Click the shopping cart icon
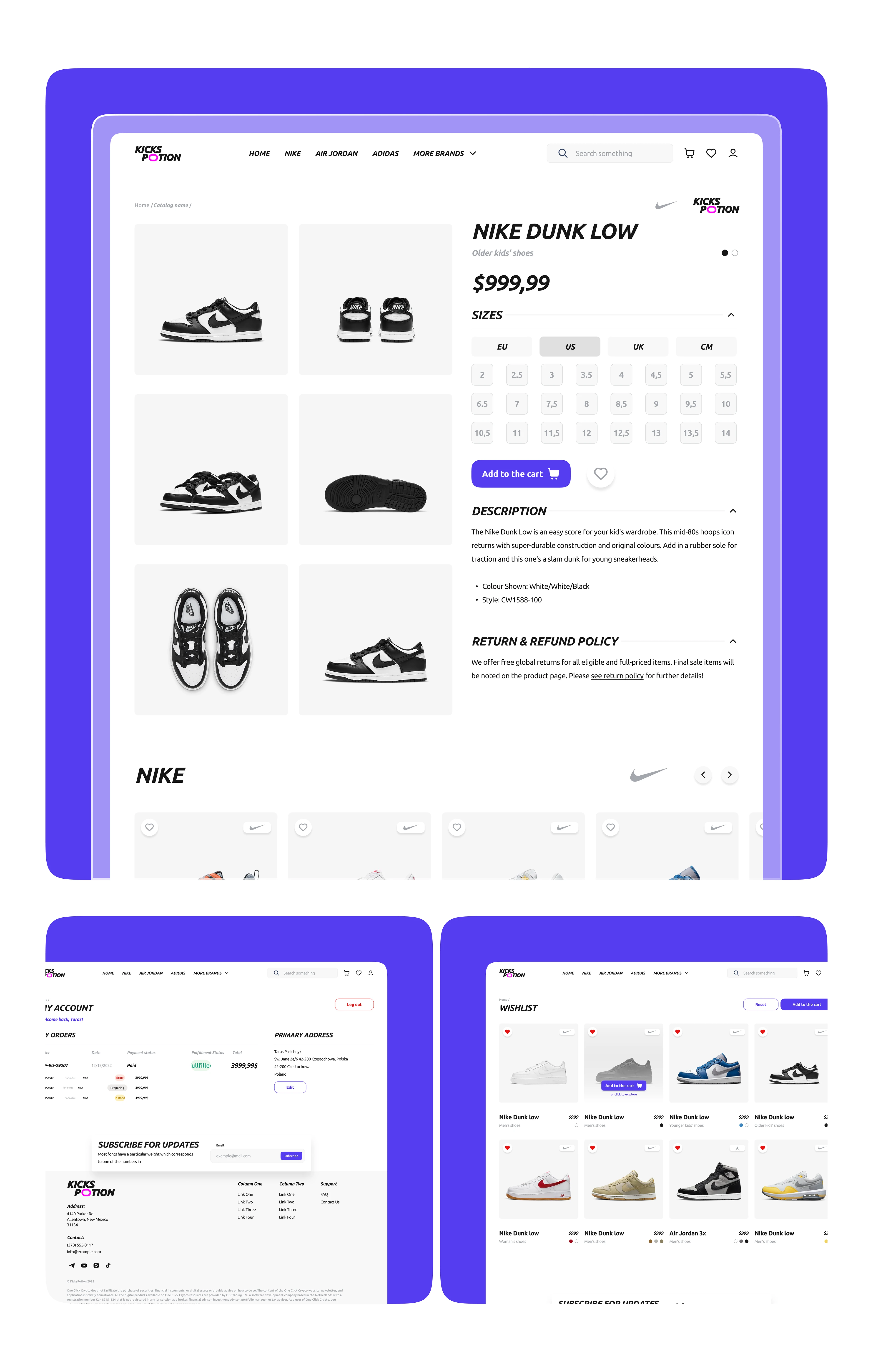The image size is (873, 1372). pos(690,153)
